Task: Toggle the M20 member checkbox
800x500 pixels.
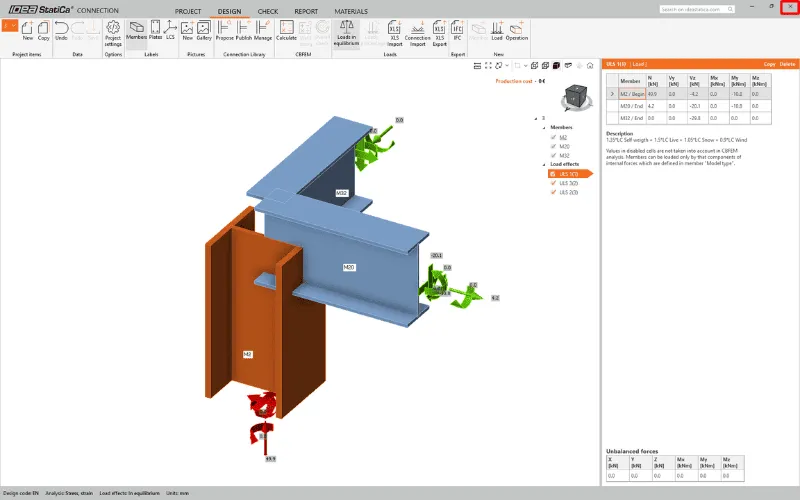Action: tap(554, 148)
